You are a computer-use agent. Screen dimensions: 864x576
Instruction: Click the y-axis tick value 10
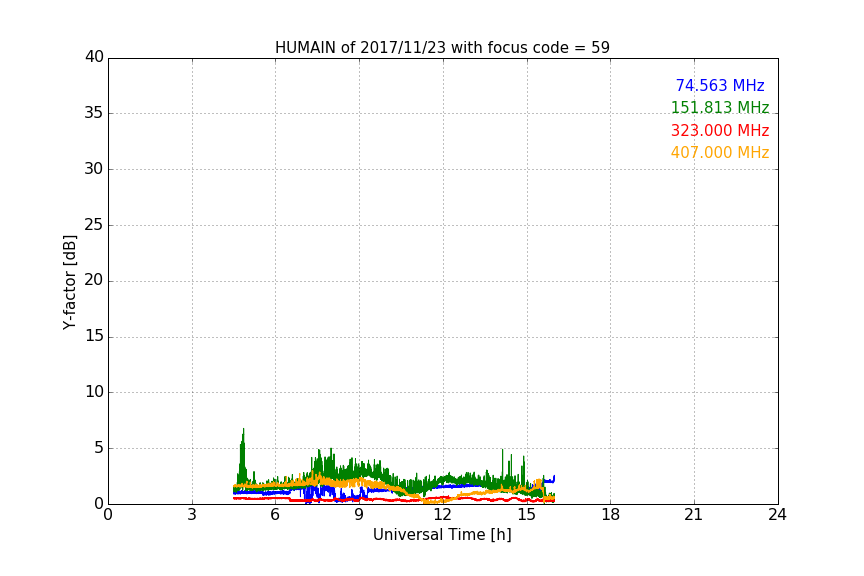tap(94, 392)
